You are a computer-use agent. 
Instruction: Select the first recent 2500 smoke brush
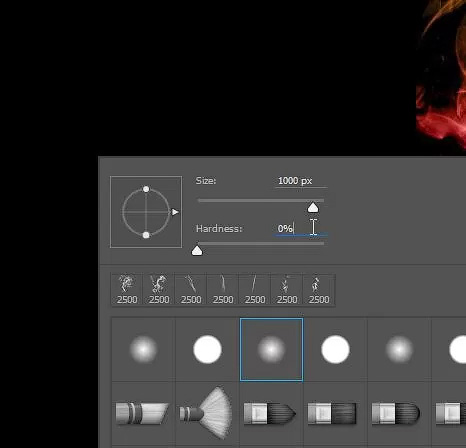[x=127, y=289]
